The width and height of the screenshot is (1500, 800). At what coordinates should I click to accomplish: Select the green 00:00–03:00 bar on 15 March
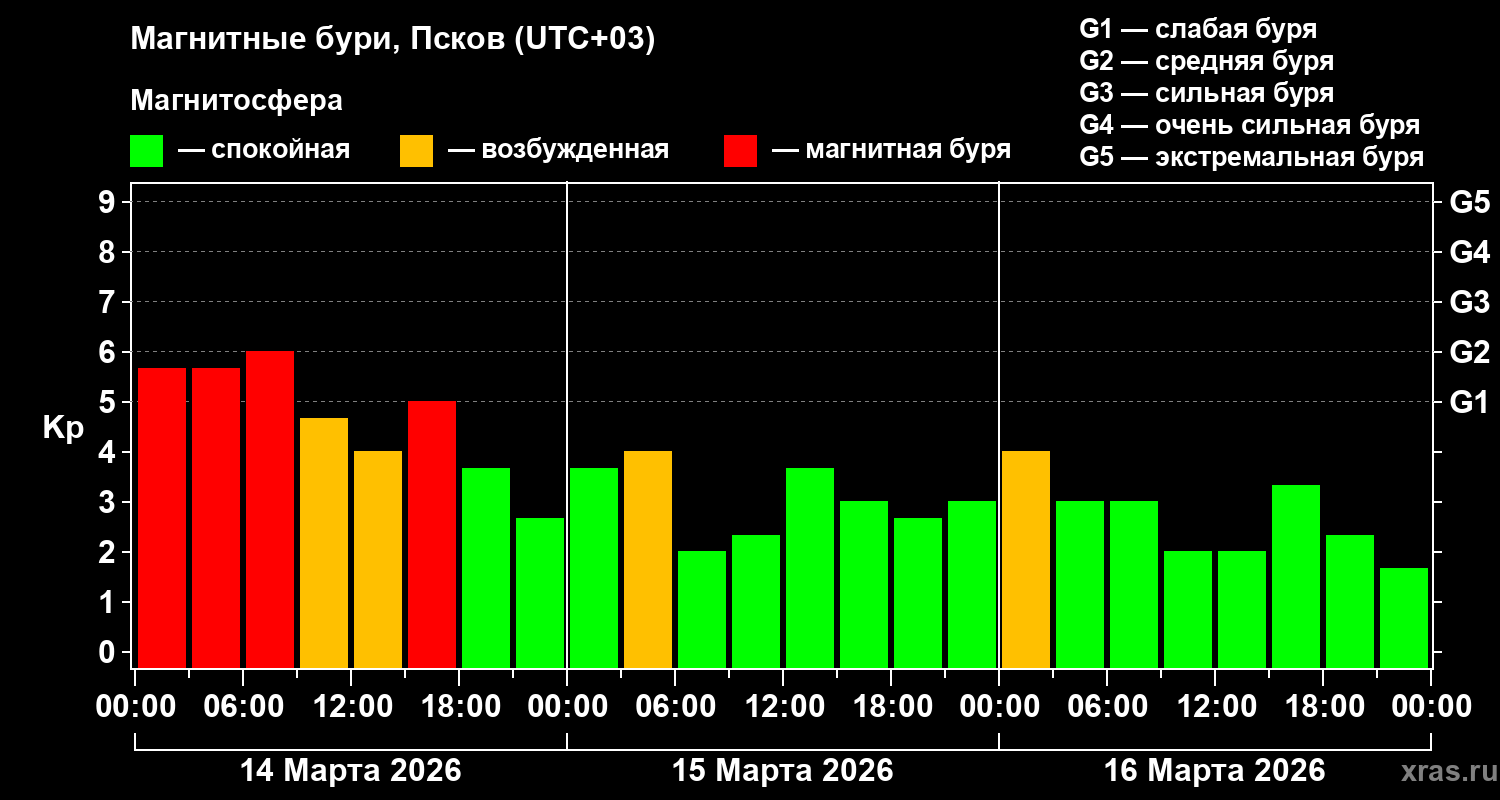click(594, 568)
